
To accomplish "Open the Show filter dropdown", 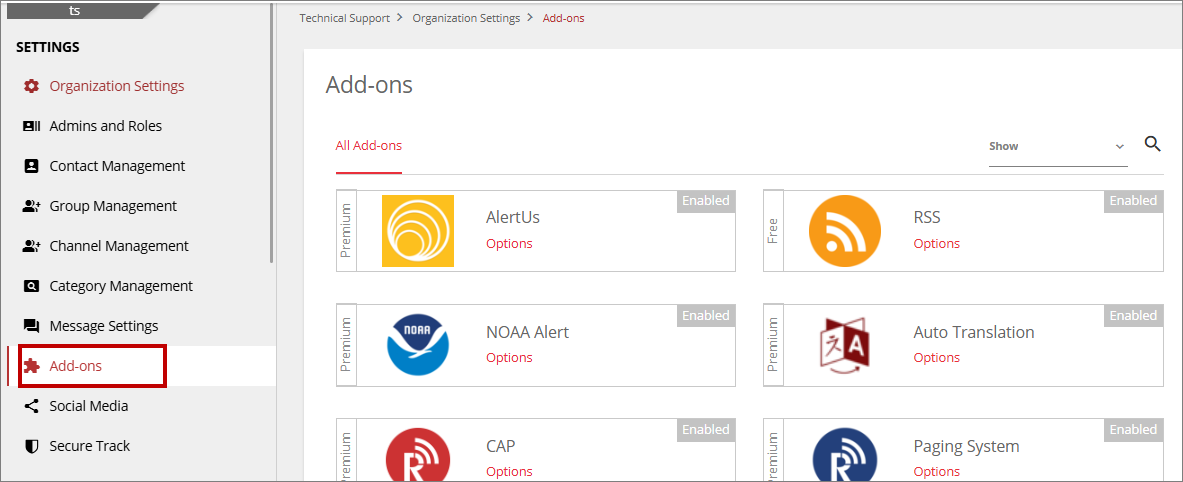I will pyautogui.click(x=1058, y=146).
